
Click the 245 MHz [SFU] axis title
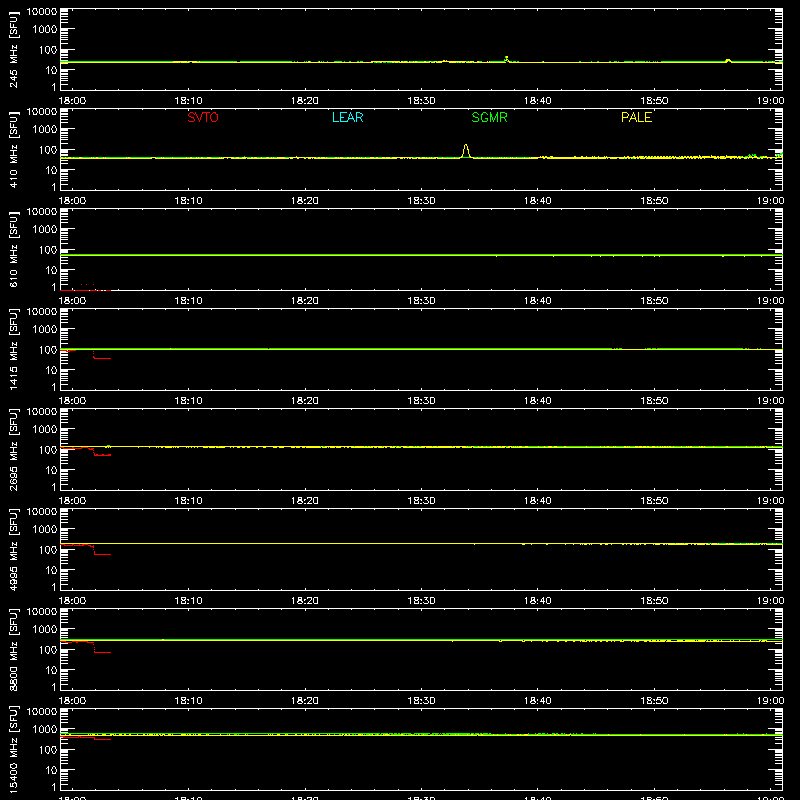pyautogui.click(x=14, y=49)
